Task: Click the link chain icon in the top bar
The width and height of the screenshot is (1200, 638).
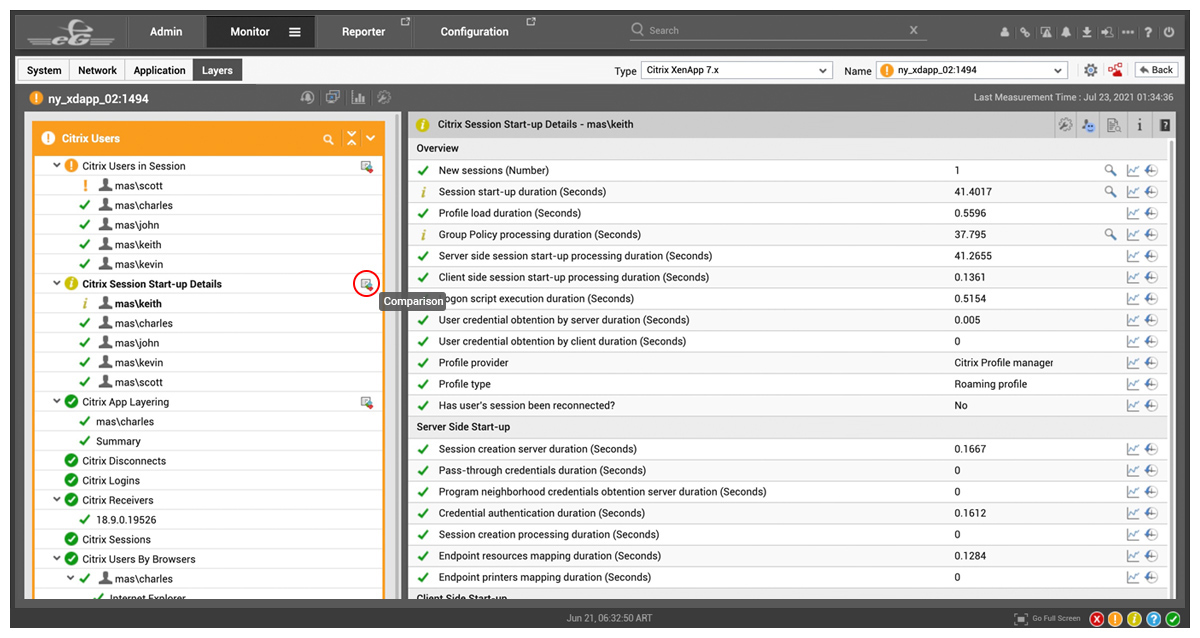Action: pyautogui.click(x=1025, y=32)
